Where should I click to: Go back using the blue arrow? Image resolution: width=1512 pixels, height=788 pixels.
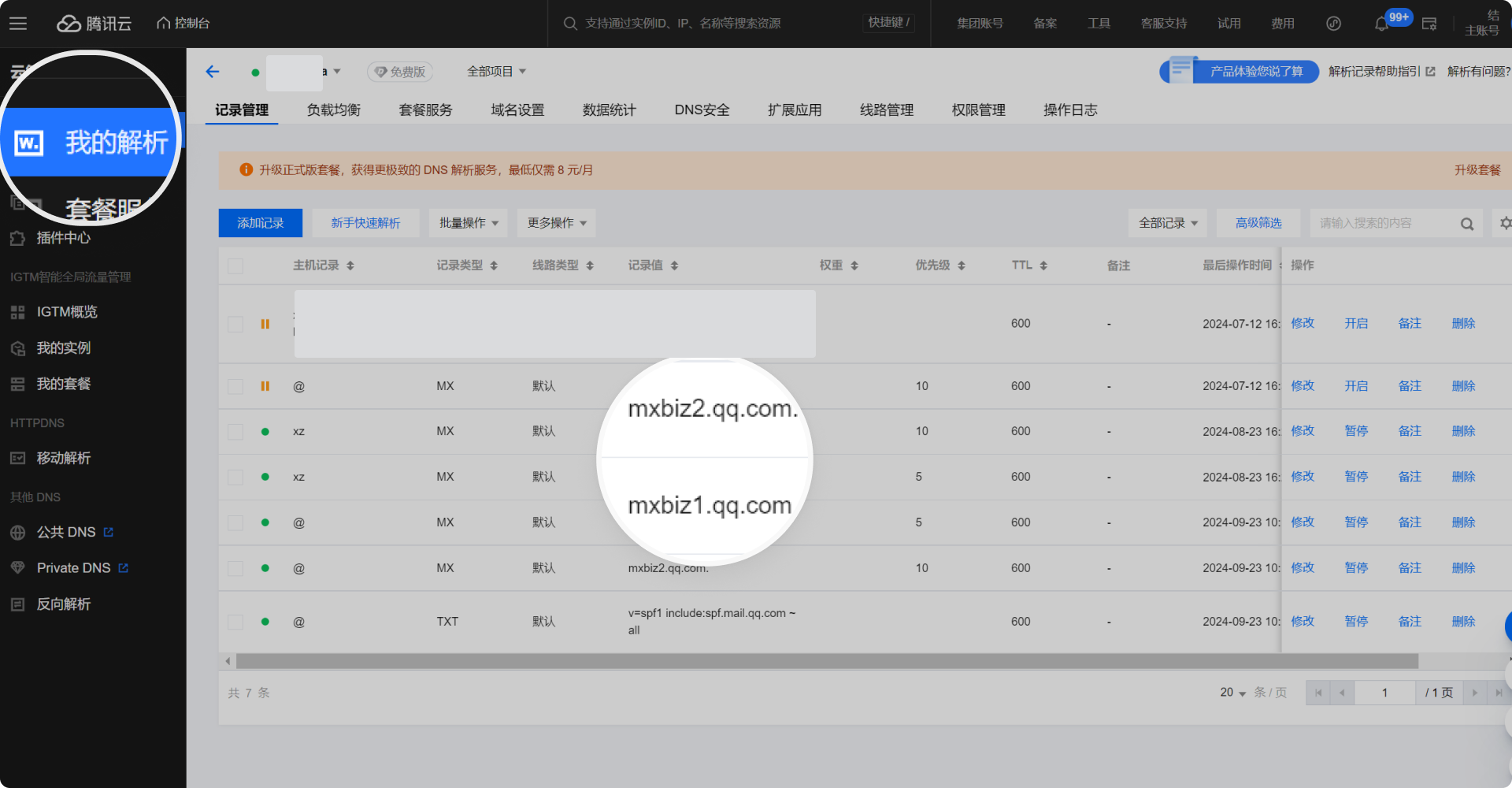(x=213, y=72)
